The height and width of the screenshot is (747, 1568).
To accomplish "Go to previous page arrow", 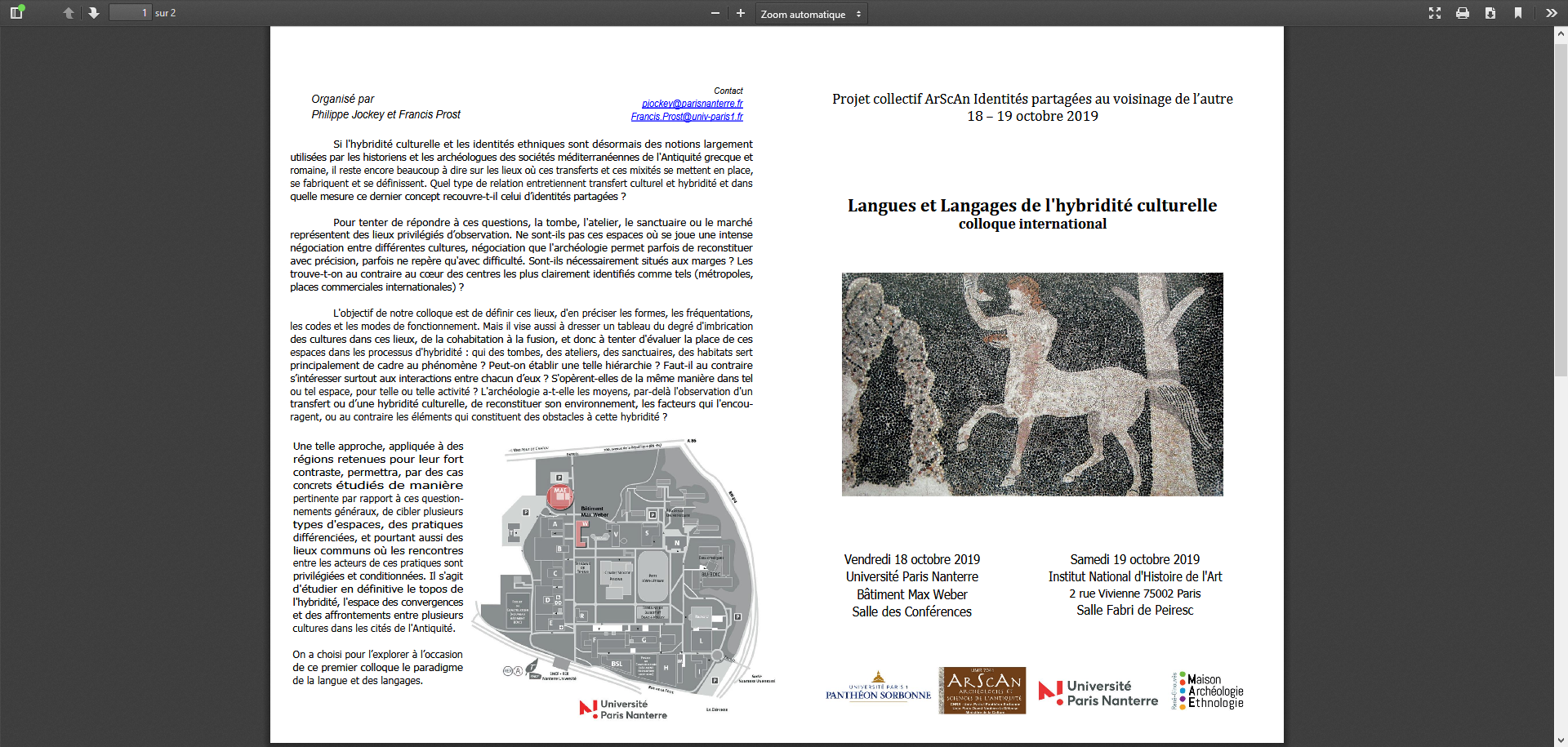I will (69, 13).
